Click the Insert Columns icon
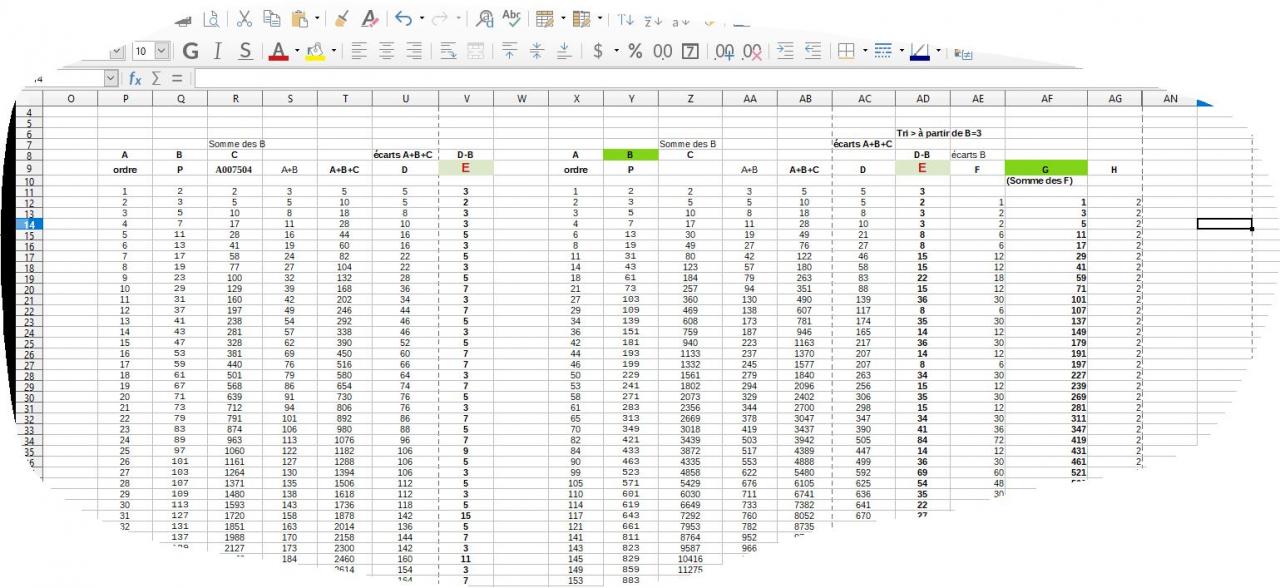Viewport: 1280px width, 588px height. click(583, 19)
